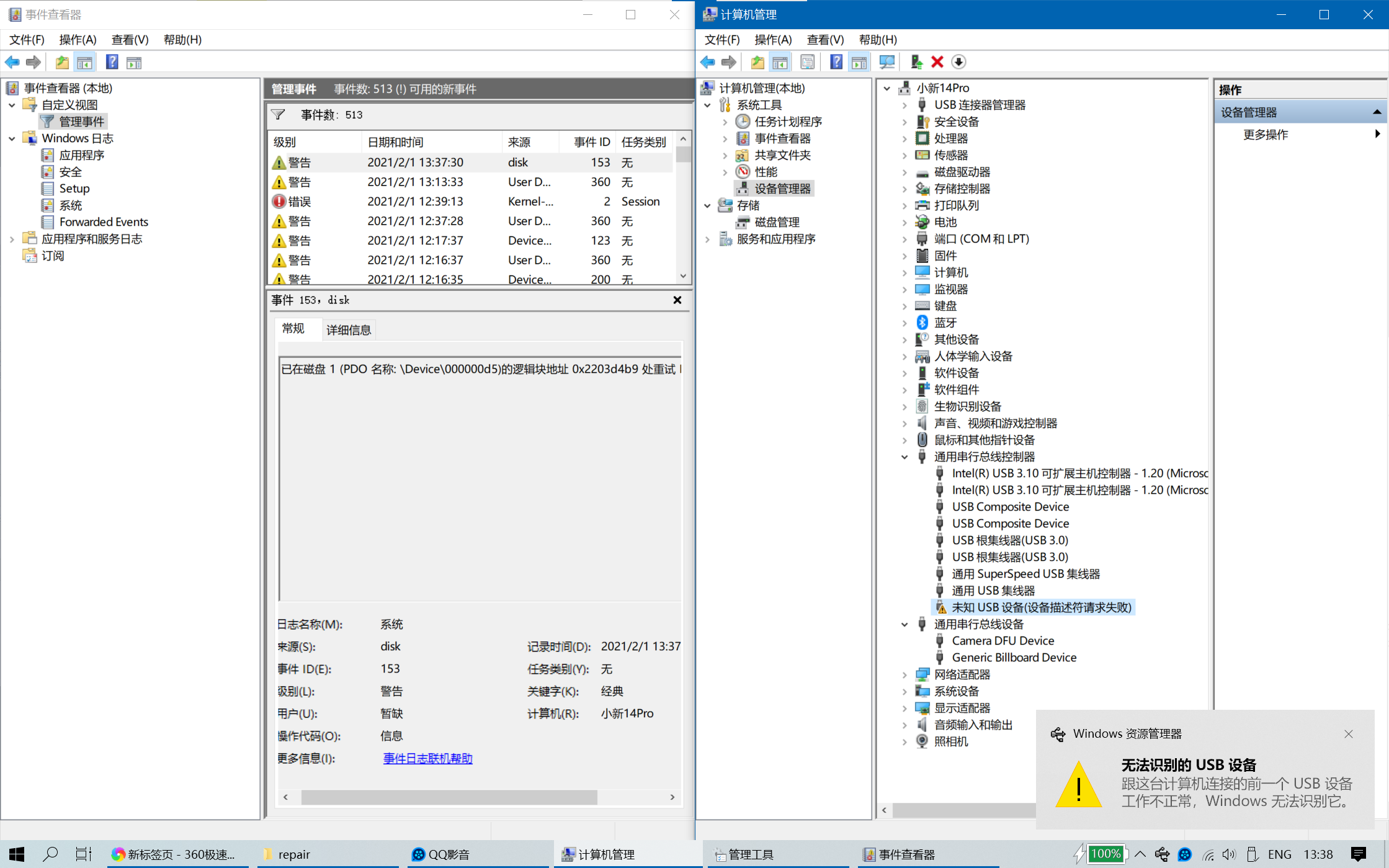Select Administrative Events custom view
This screenshot has width=1389, height=868.
(73, 122)
